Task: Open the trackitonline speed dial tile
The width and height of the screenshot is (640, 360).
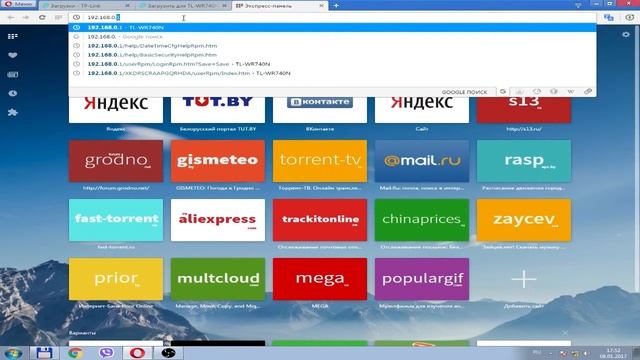Action: pyautogui.click(x=320, y=220)
